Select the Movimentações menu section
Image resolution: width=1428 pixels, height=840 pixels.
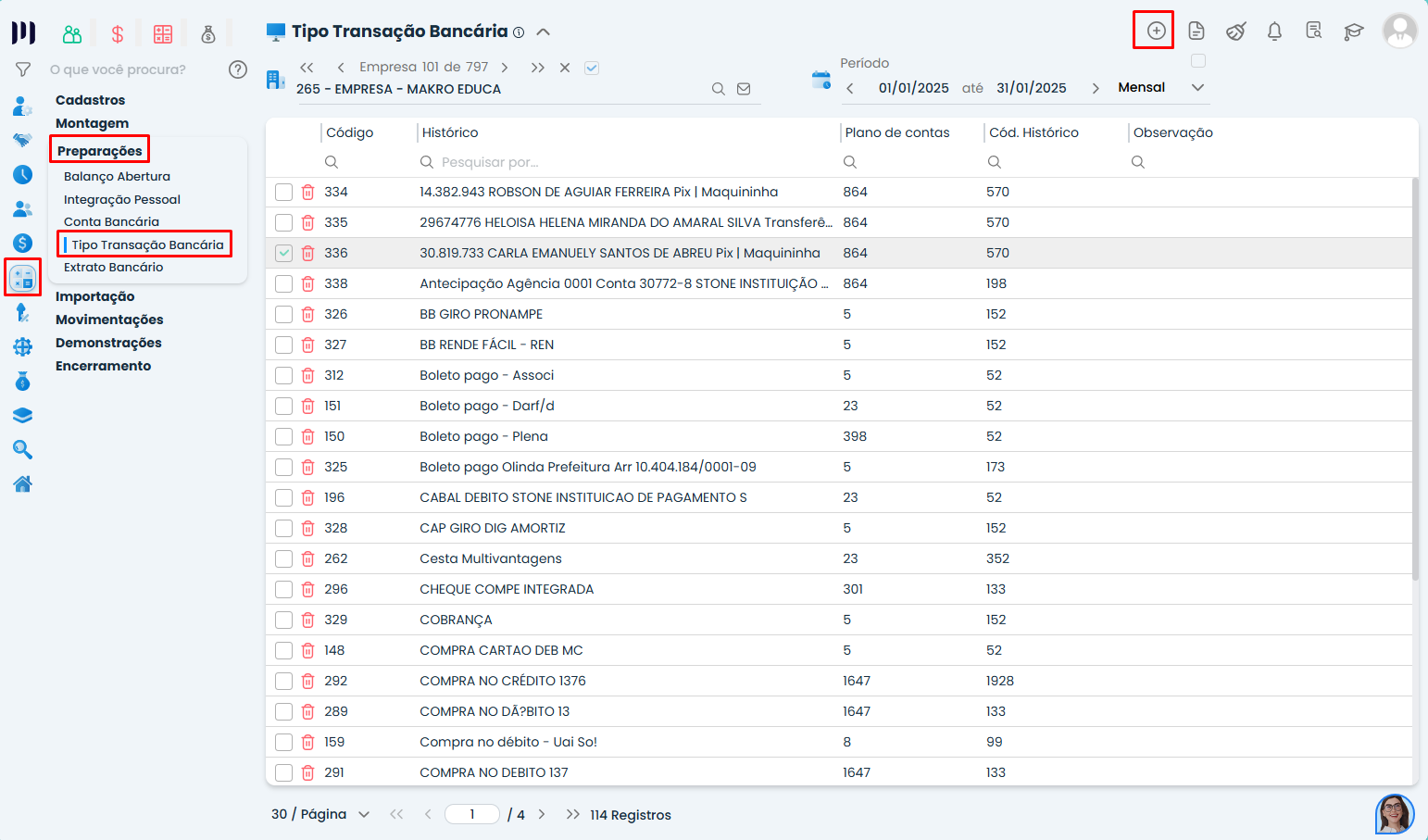[109, 320]
